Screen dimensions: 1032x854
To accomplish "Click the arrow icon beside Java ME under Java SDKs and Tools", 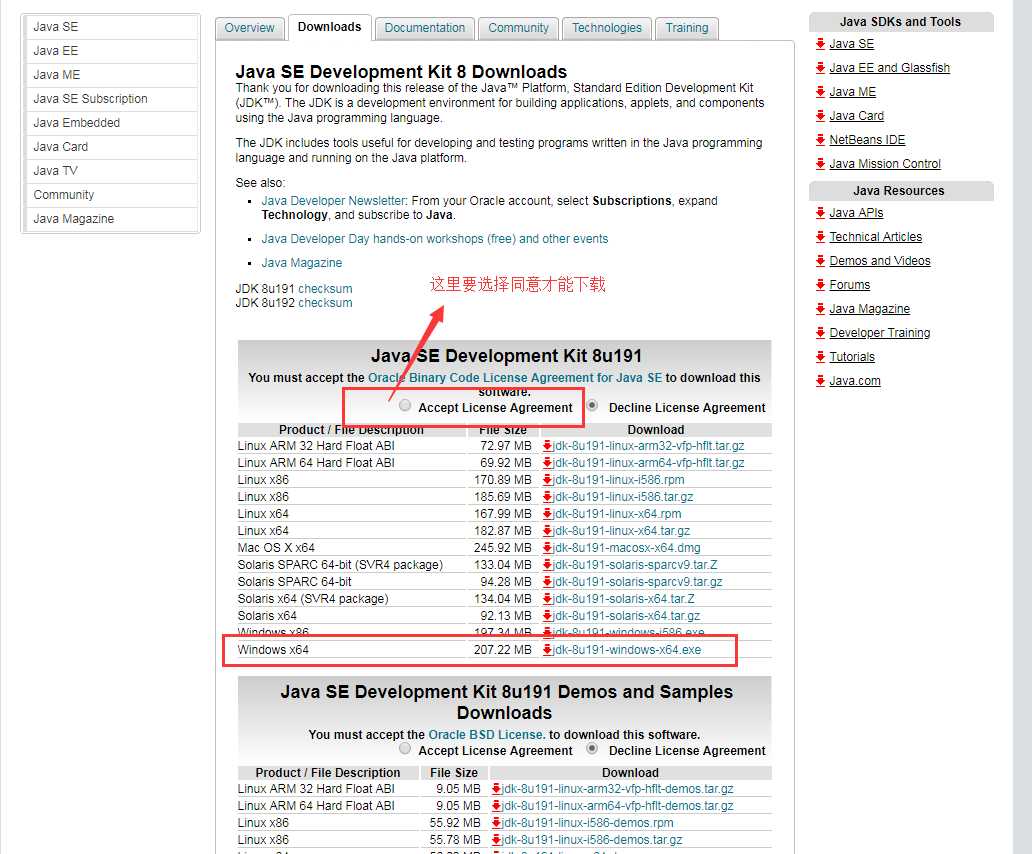I will click(820, 91).
